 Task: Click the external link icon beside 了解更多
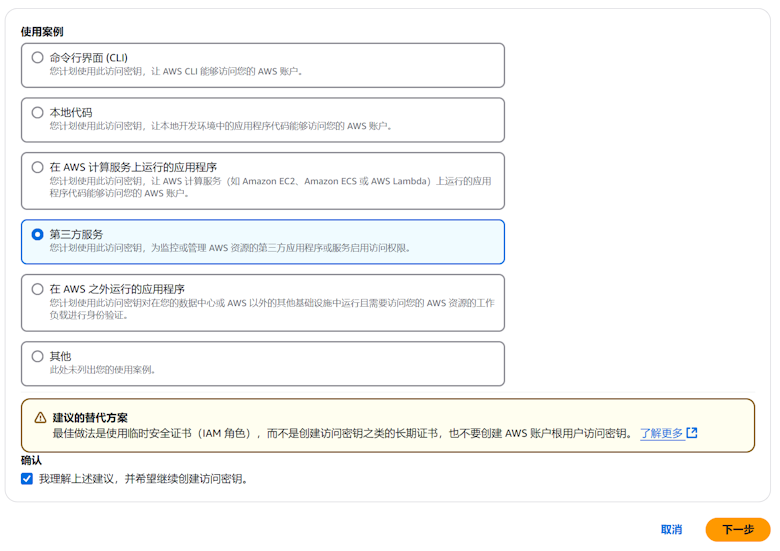[x=692, y=433]
